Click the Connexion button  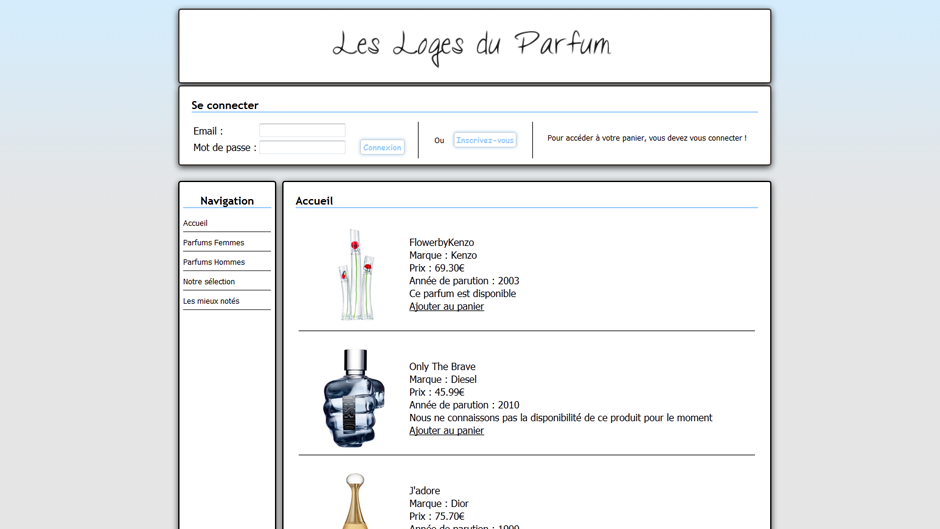382,147
